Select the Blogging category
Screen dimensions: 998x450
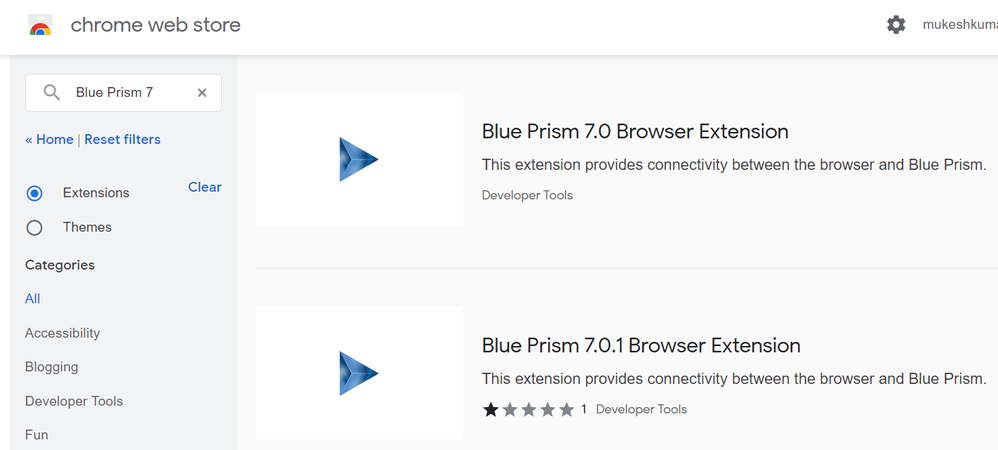[52, 367]
